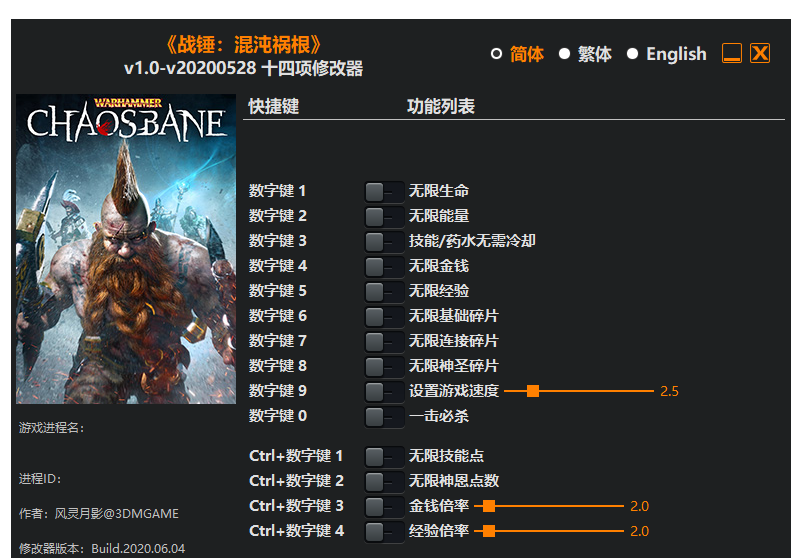The image size is (801, 558).
Task: Click hotkey text 数字键 5
Action: [x=277, y=291]
